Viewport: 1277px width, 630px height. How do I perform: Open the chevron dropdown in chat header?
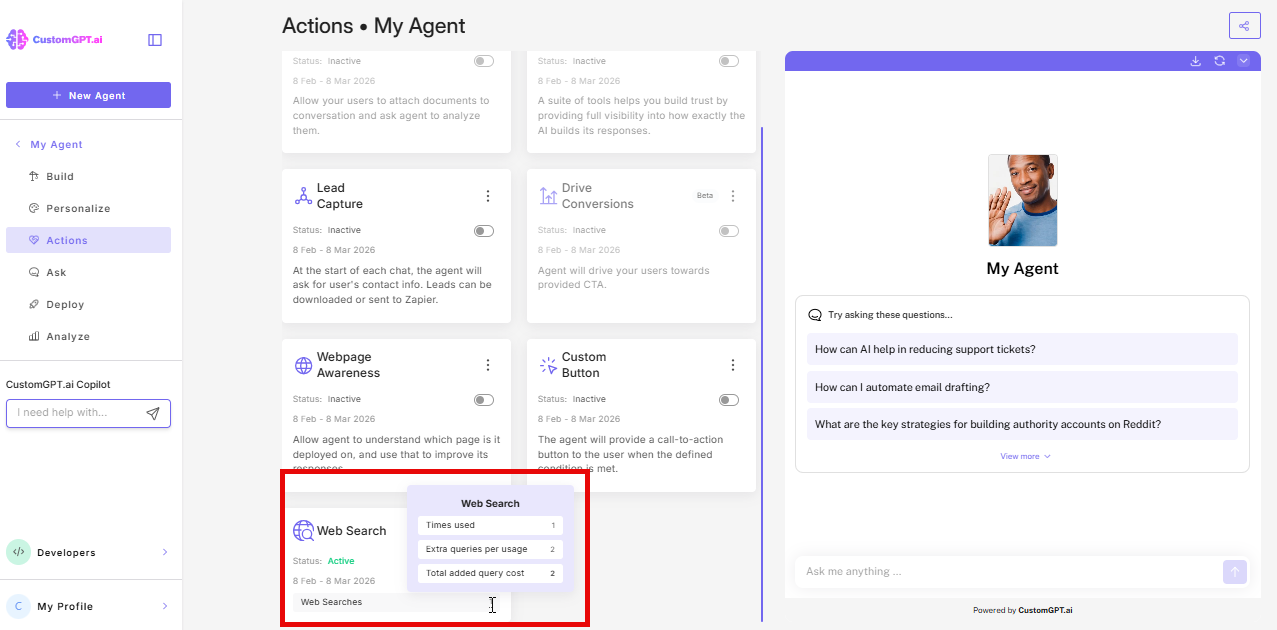pyautogui.click(x=1244, y=61)
